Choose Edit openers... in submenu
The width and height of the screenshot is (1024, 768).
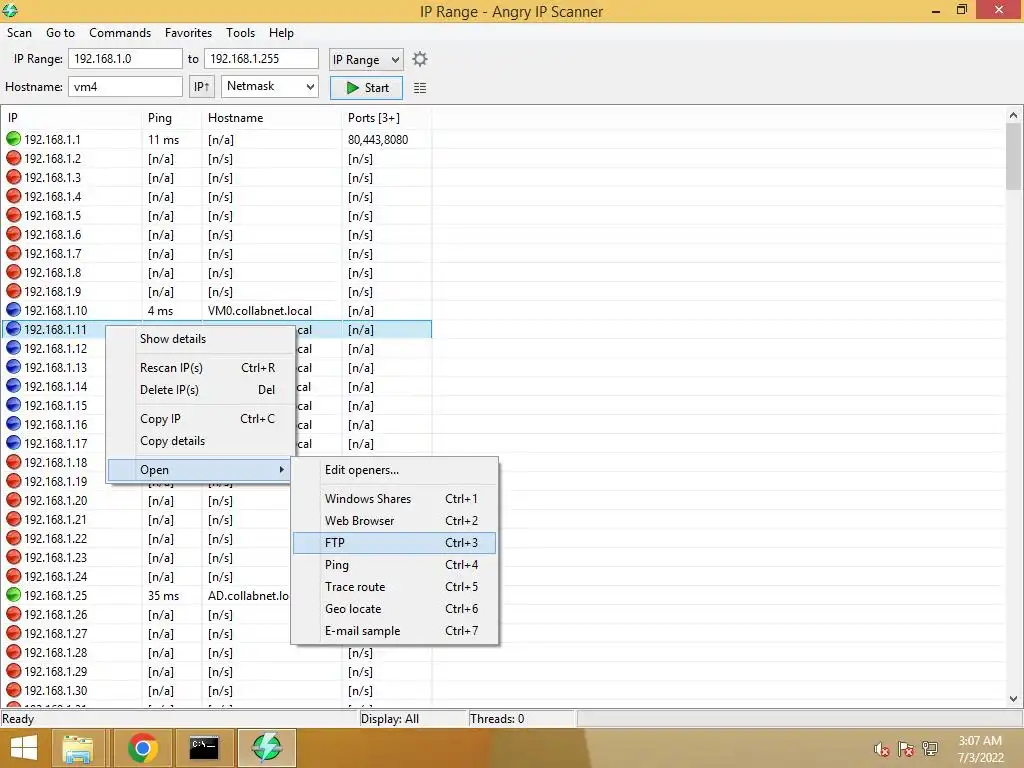coord(394,470)
